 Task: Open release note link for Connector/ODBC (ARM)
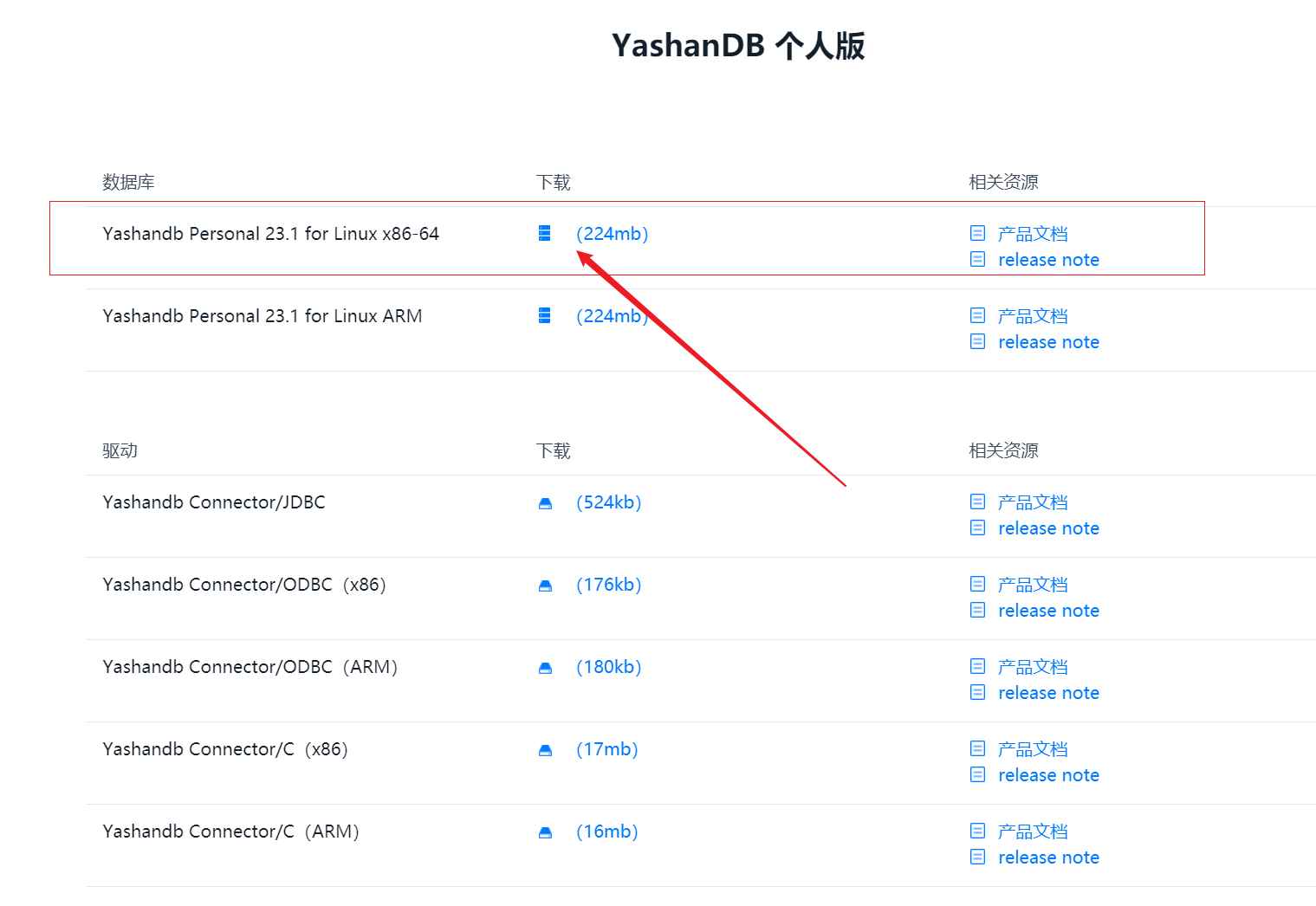1048,693
